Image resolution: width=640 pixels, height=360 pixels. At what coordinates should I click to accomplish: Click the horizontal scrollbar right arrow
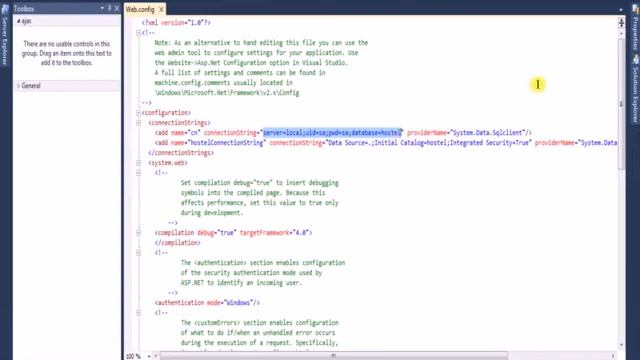point(613,356)
